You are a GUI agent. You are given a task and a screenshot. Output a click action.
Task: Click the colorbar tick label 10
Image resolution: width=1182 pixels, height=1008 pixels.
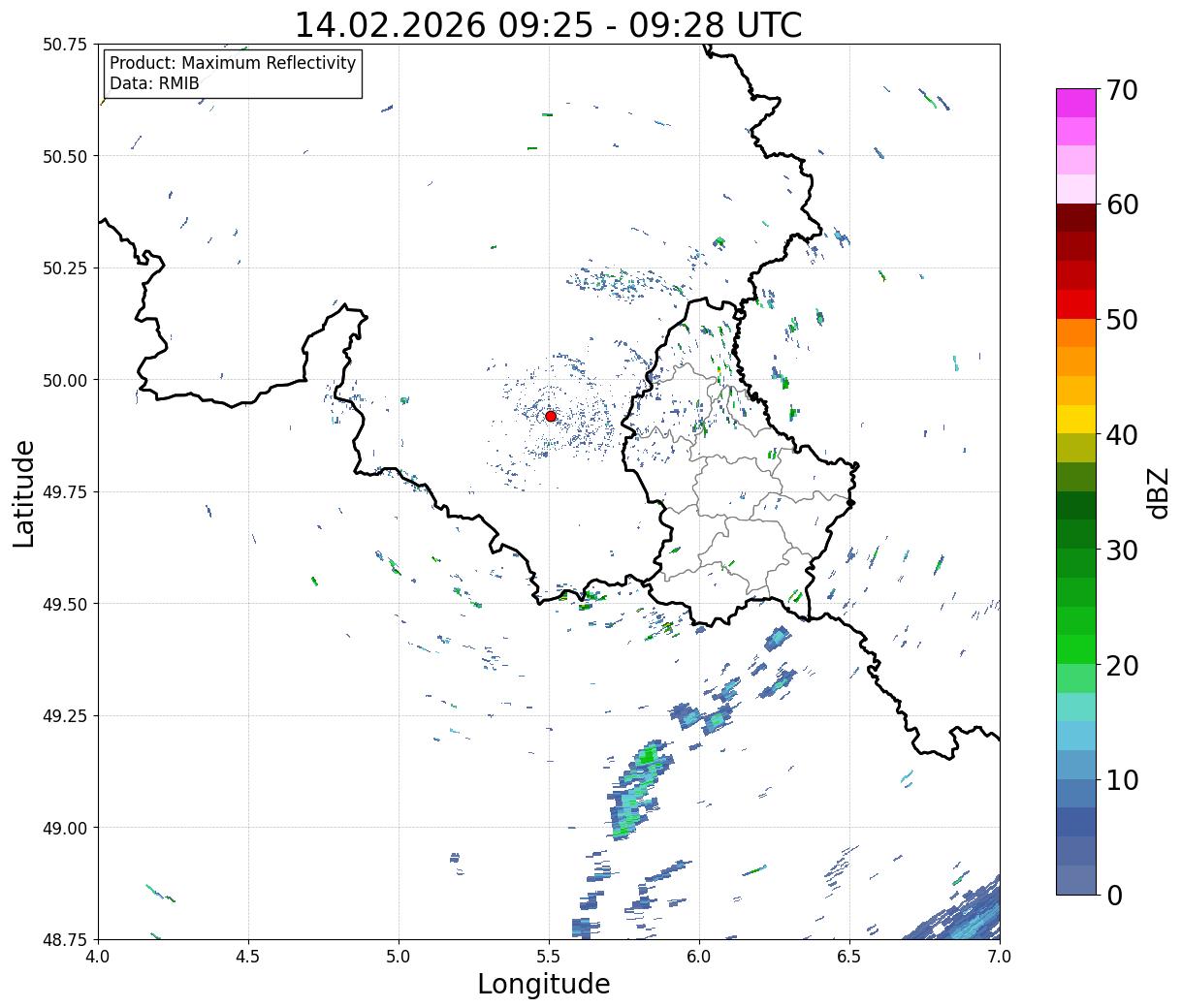pos(1122,780)
